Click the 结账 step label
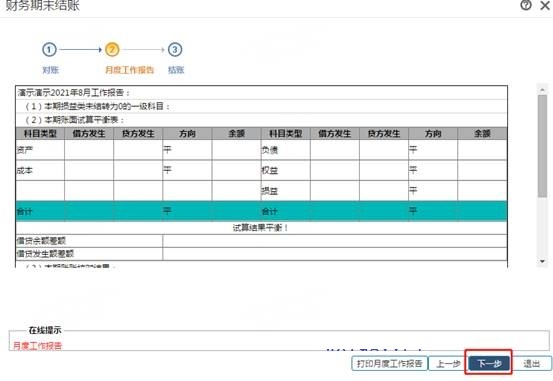The width and height of the screenshot is (553, 381). [x=176, y=70]
